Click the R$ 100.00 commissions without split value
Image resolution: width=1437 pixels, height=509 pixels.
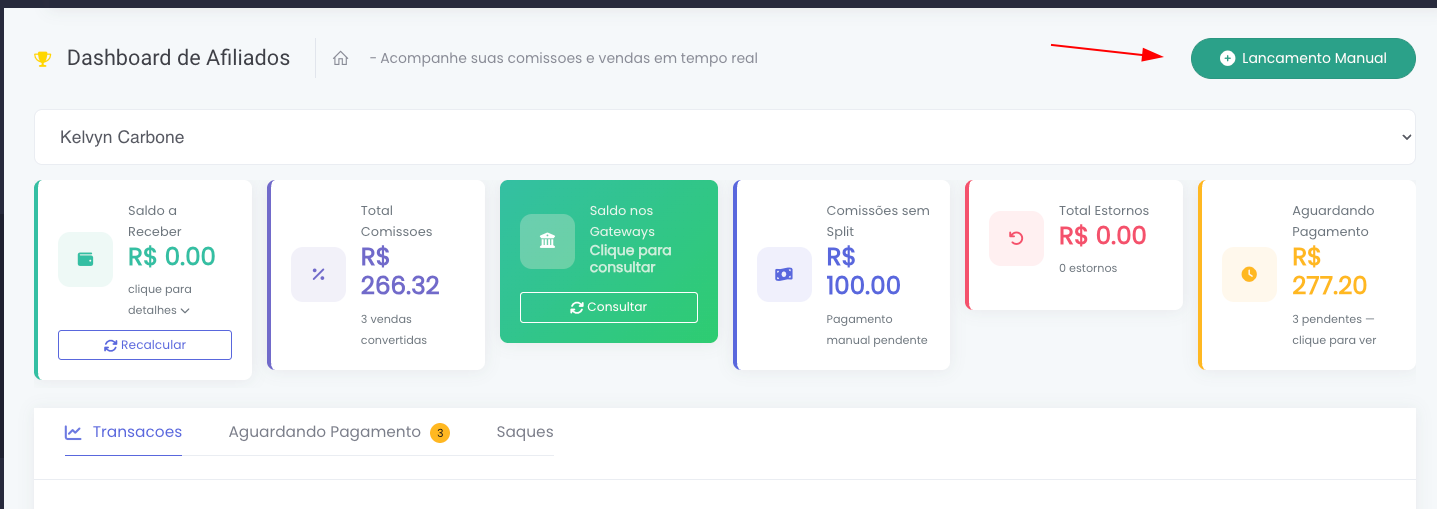click(x=864, y=271)
